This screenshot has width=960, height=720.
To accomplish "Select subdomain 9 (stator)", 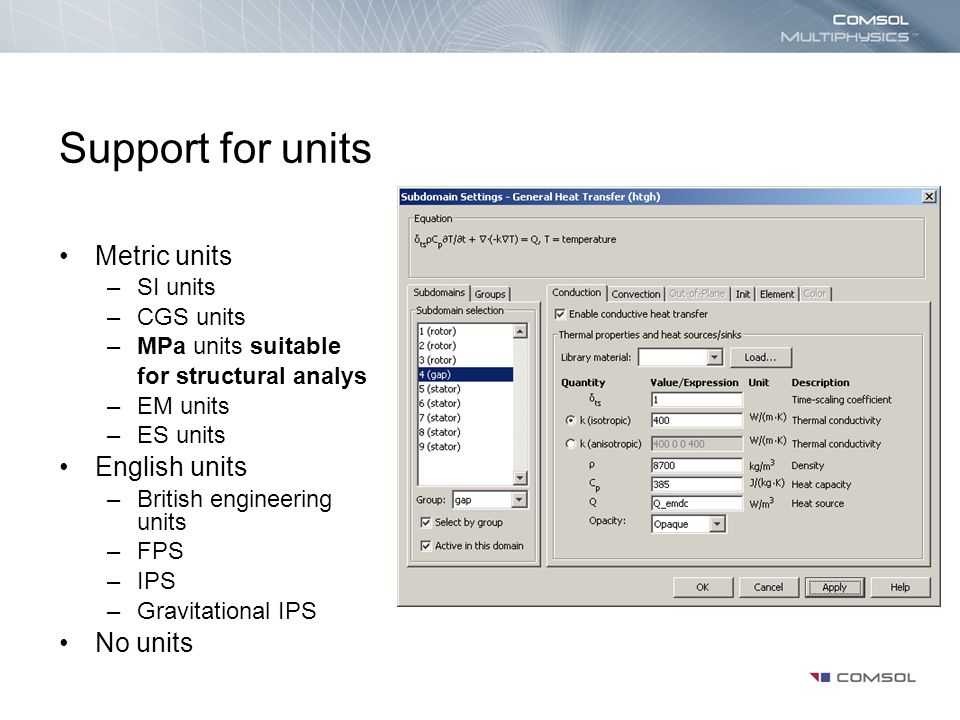I will [465, 446].
